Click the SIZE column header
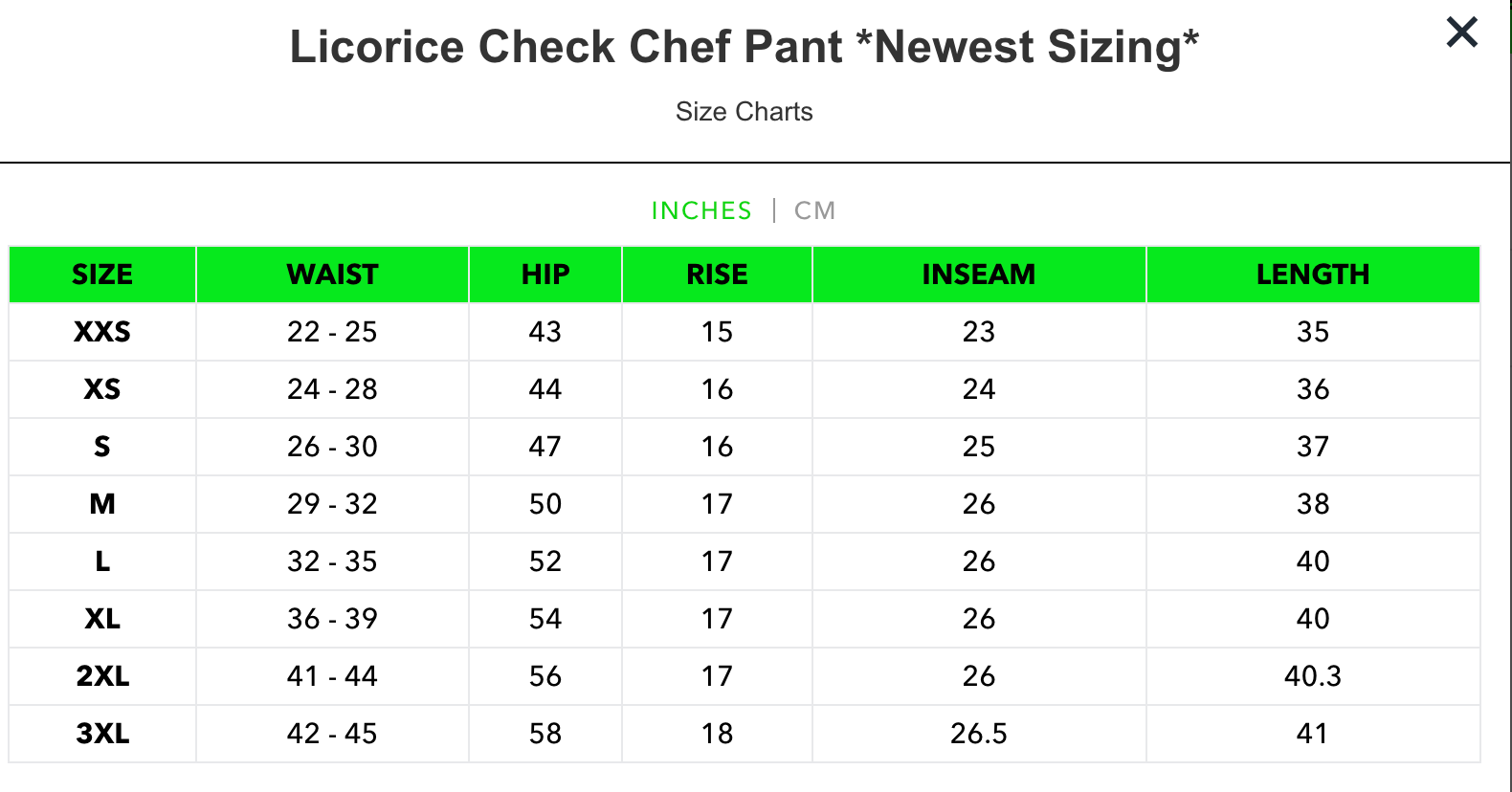 101,275
